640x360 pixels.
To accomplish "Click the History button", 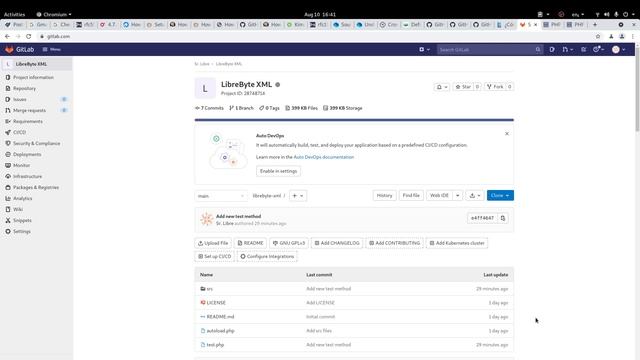I will point(384,196).
